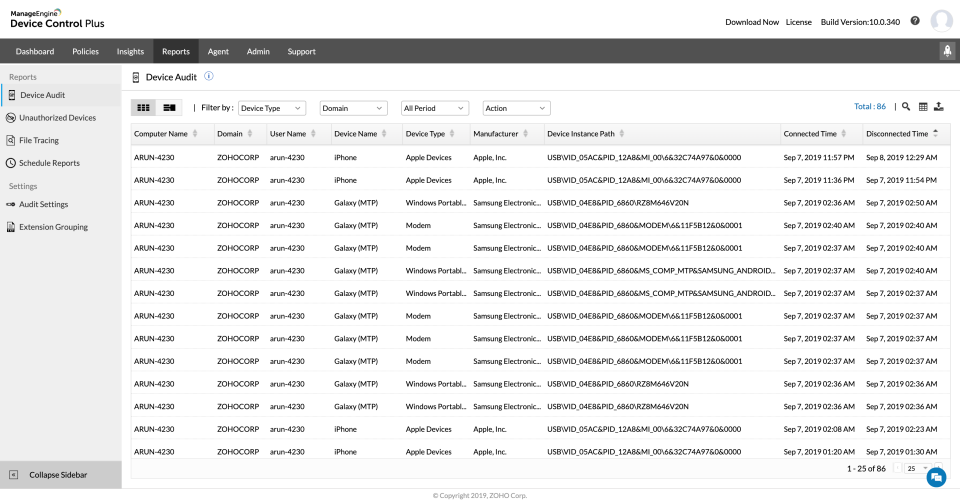Open the Domain filter dropdown

[x=353, y=108]
